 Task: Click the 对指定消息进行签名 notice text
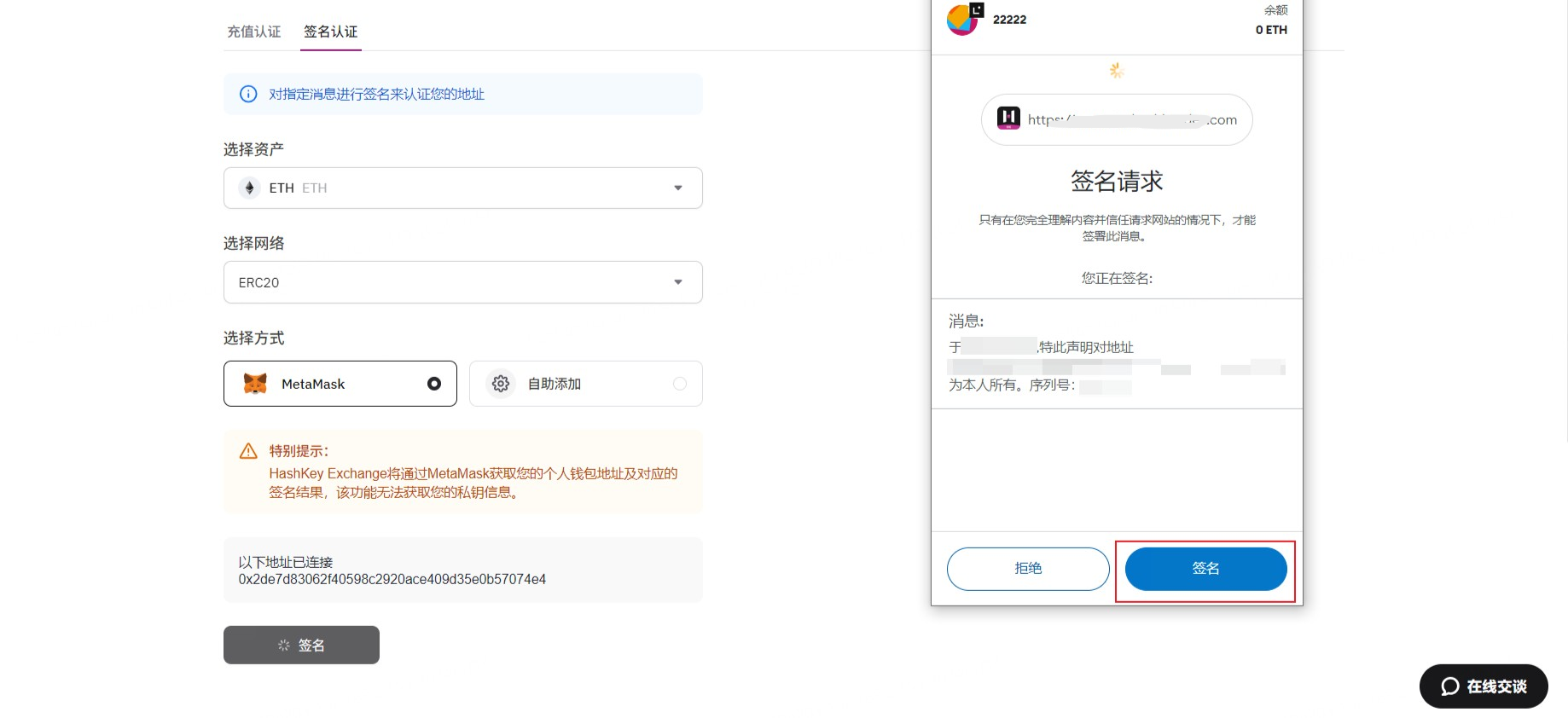point(376,94)
